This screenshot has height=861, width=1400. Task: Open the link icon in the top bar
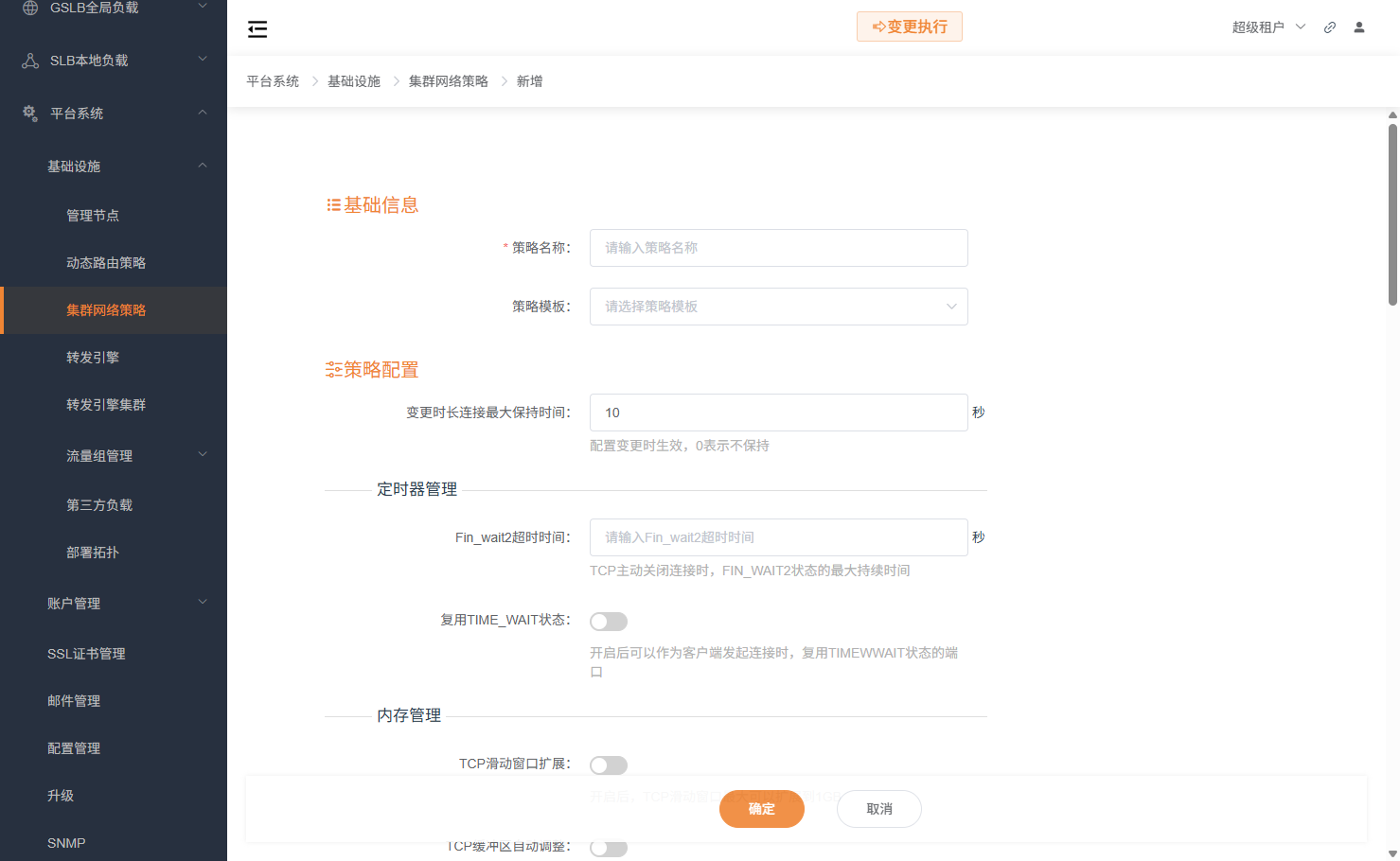coord(1329,27)
